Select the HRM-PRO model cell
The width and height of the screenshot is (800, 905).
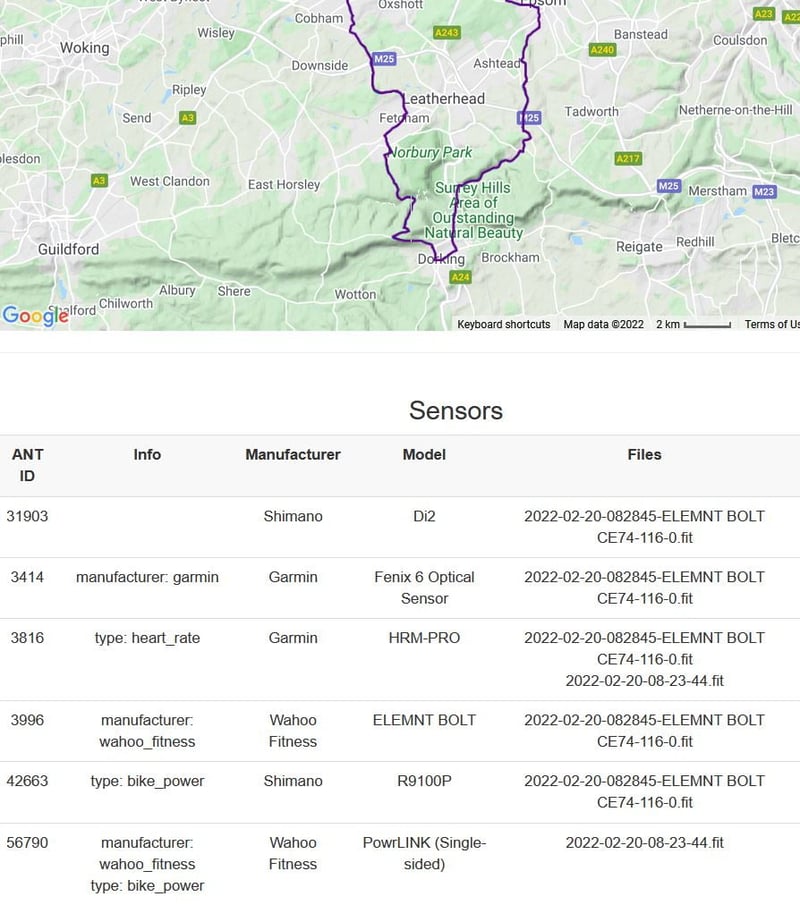[x=424, y=638]
